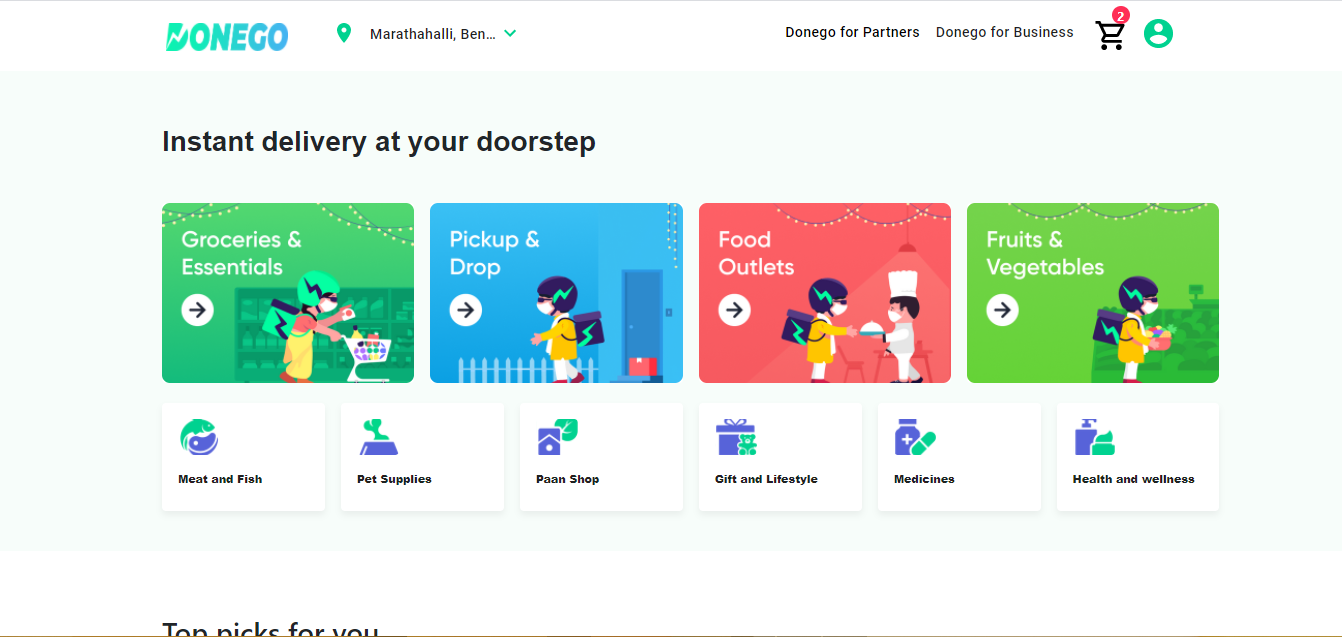
Task: Open the Pickup & Drop card
Action: 556,293
